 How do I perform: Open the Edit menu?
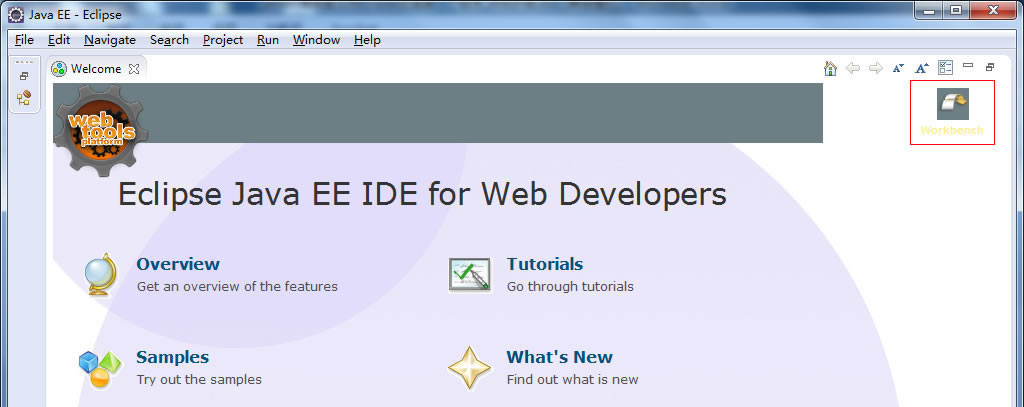click(x=59, y=40)
